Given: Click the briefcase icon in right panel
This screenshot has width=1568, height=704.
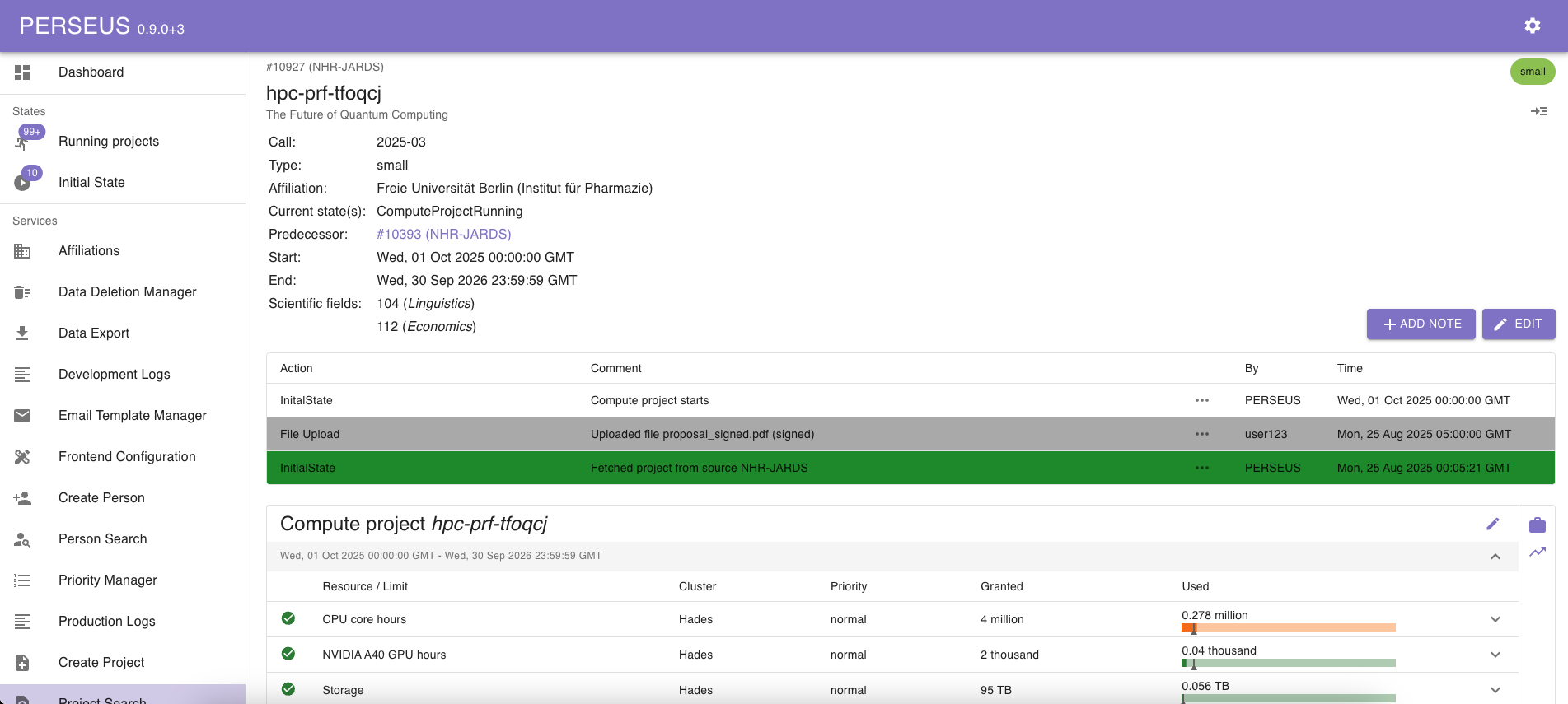Looking at the screenshot, I should (x=1537, y=525).
